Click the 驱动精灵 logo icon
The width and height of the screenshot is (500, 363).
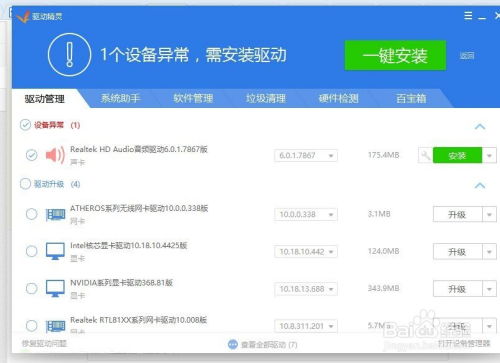point(23,16)
